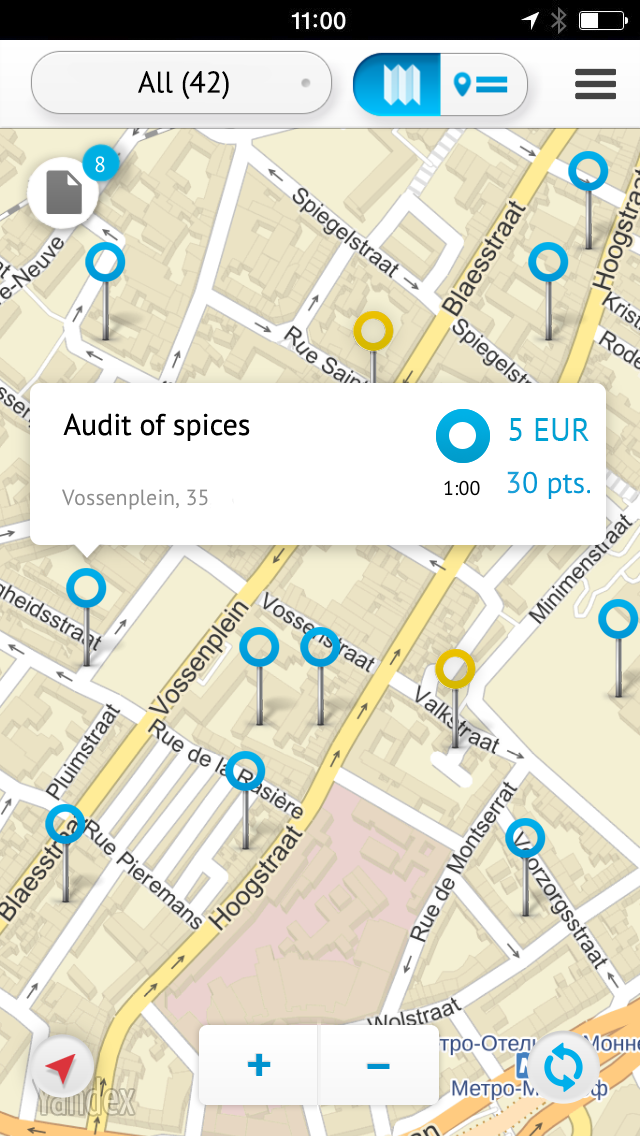
Task: Tap the Yandex logo on the map
Action: pyautogui.click(x=87, y=1102)
